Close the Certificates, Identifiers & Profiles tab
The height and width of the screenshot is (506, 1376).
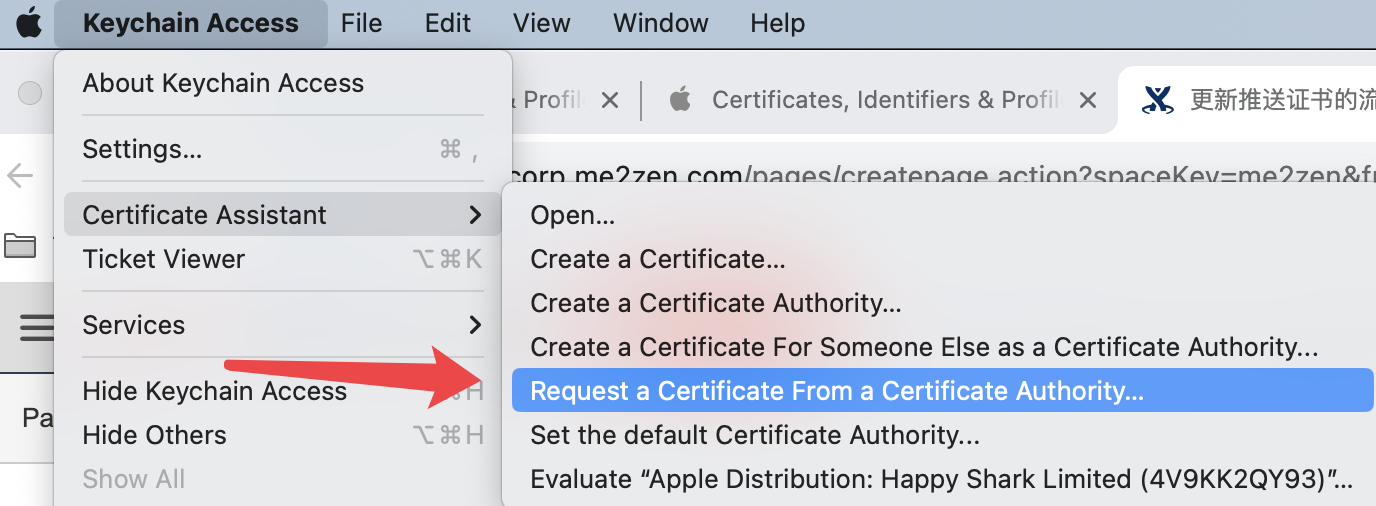1088,100
